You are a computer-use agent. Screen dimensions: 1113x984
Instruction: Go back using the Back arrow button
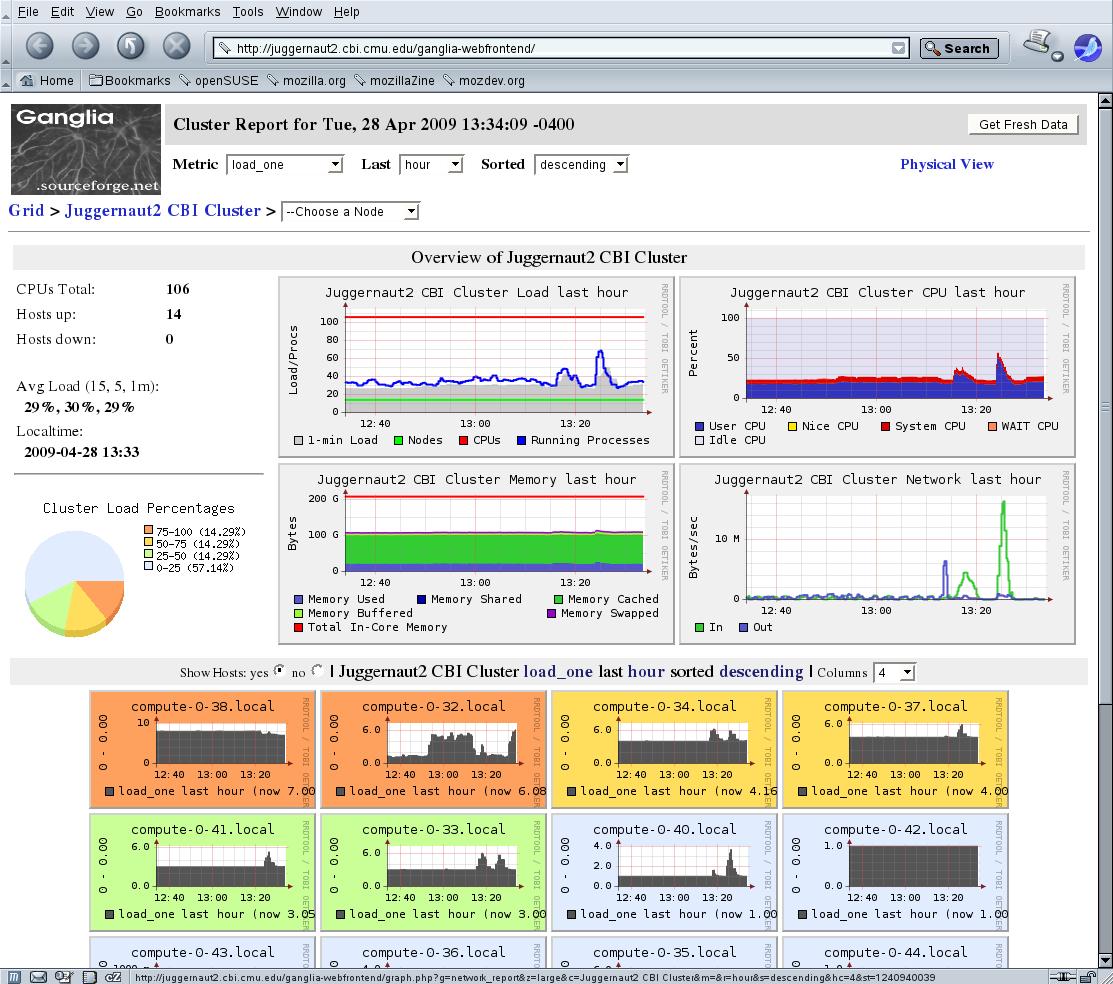tap(40, 46)
